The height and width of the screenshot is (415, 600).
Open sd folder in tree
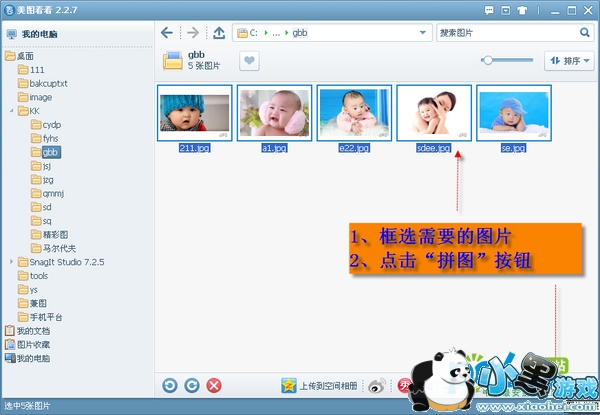tap(41, 207)
